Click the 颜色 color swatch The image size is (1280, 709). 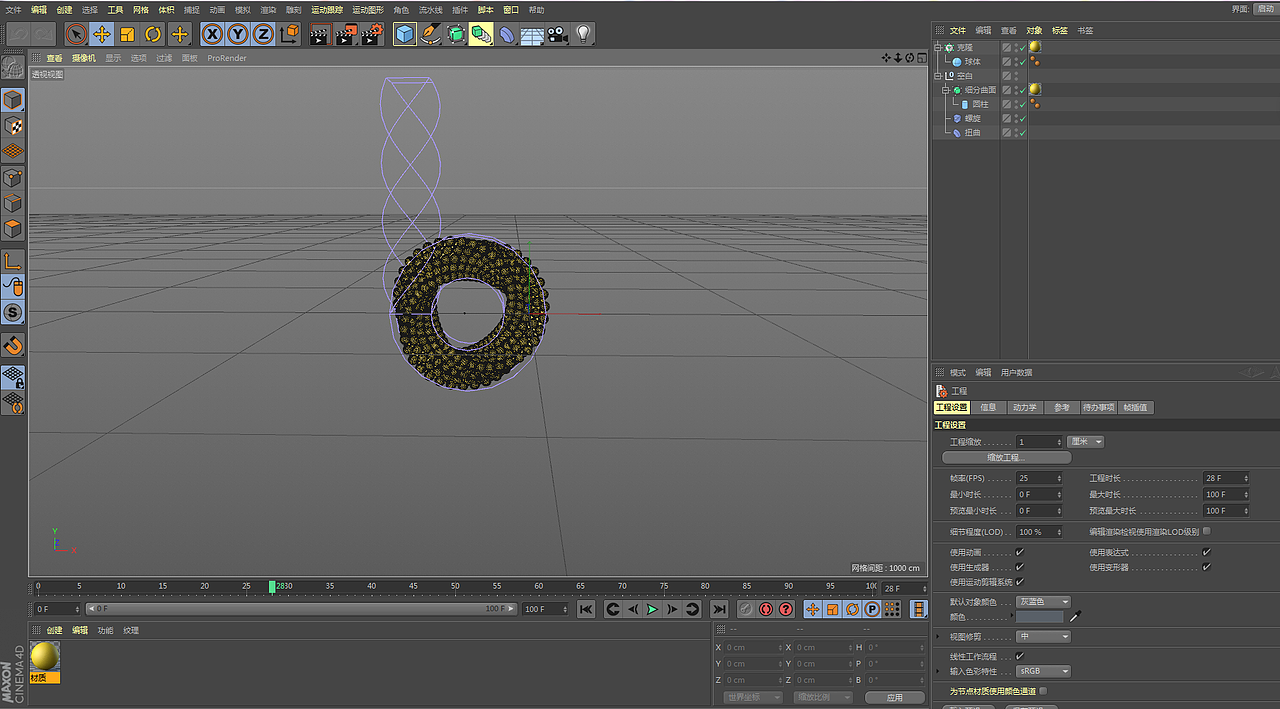(x=1040, y=617)
